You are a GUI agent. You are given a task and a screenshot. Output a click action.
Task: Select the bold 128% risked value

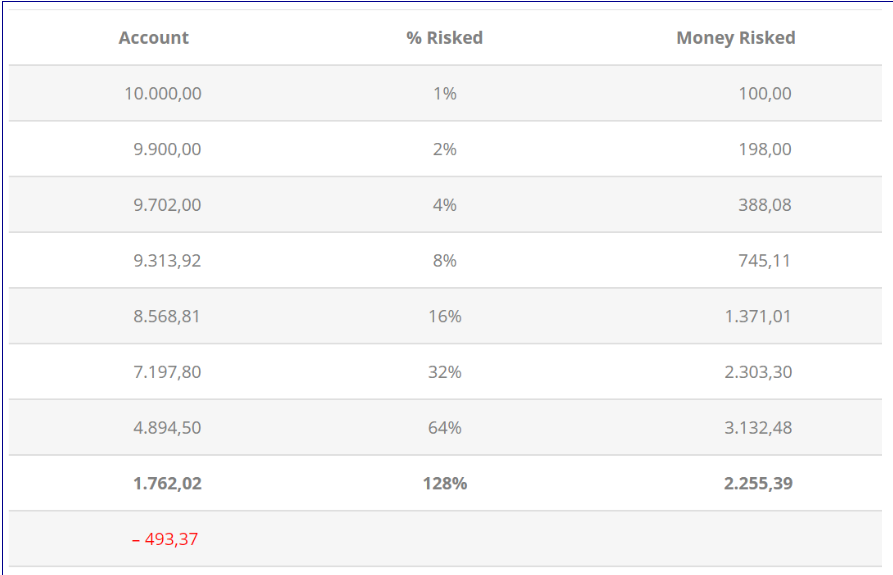pos(444,484)
